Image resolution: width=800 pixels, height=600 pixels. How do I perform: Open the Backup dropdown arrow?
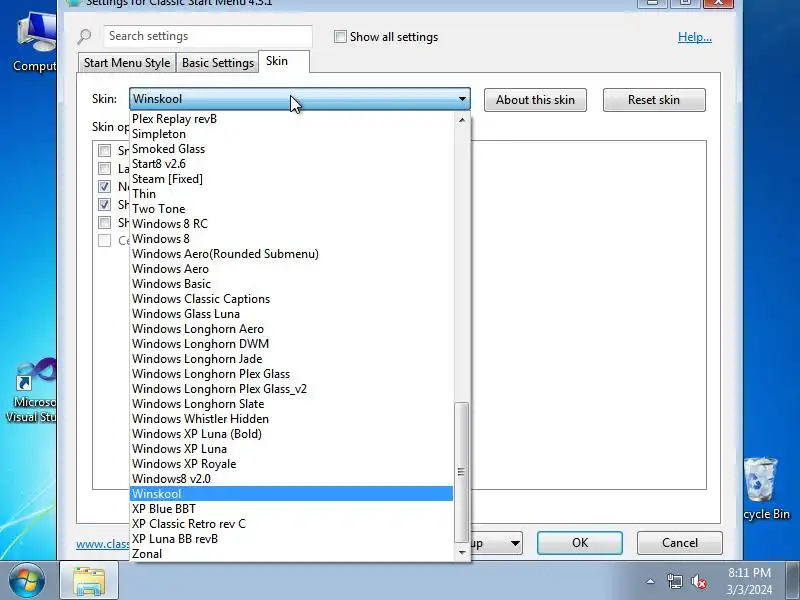(515, 543)
